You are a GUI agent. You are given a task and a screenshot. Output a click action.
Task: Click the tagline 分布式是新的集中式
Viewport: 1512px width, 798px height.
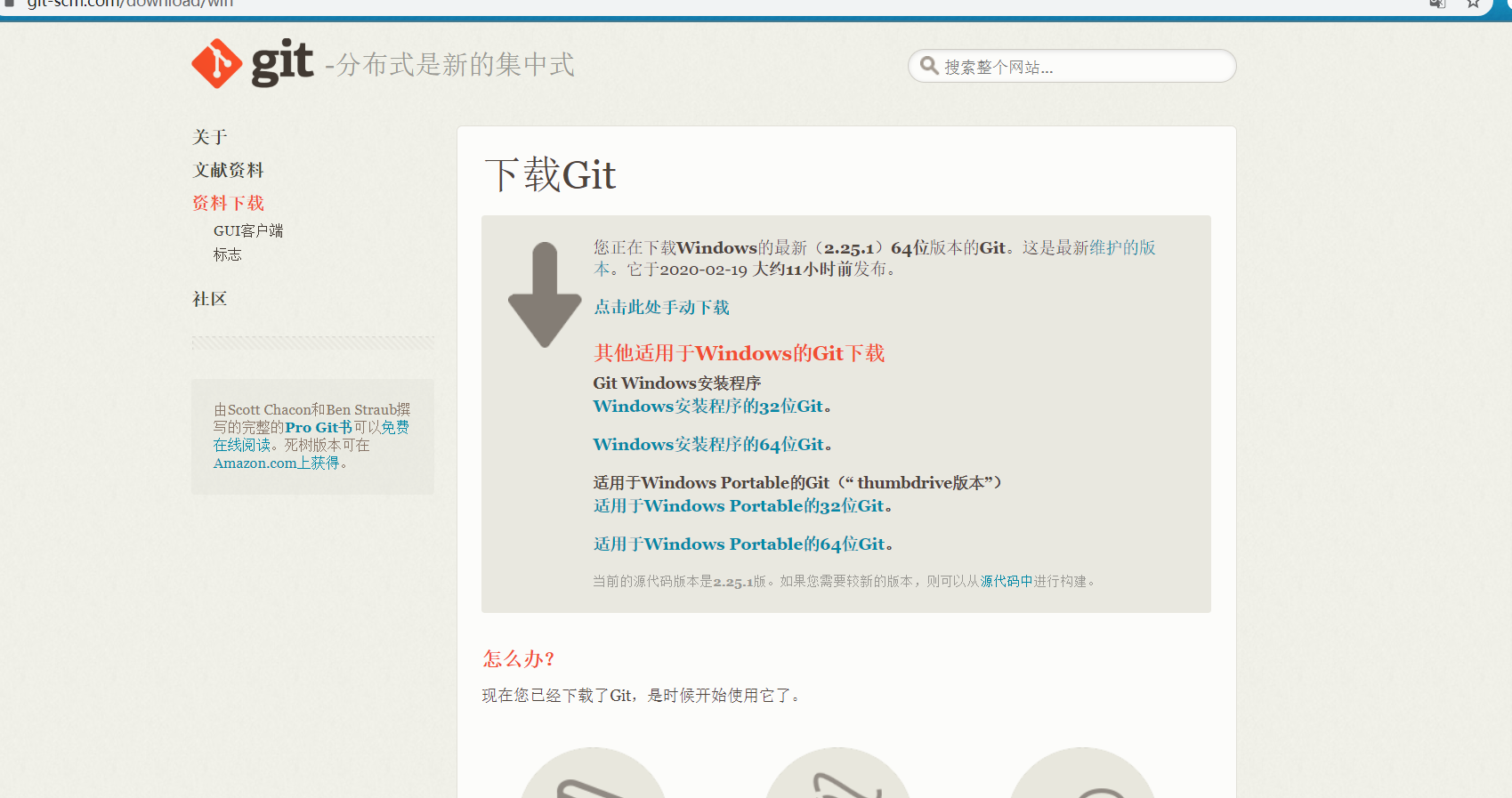[456, 65]
